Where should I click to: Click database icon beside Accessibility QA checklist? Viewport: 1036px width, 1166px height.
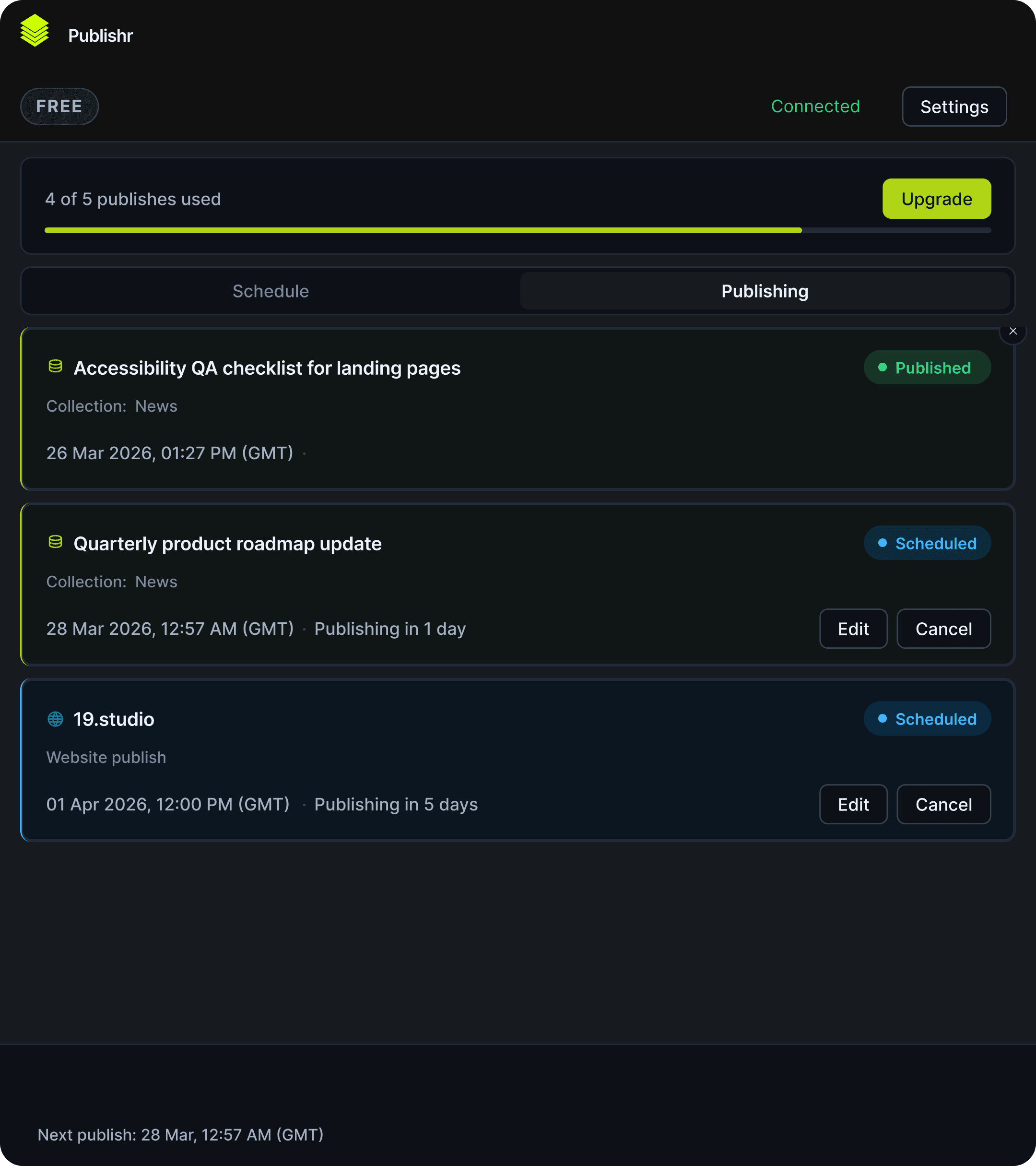tap(55, 367)
